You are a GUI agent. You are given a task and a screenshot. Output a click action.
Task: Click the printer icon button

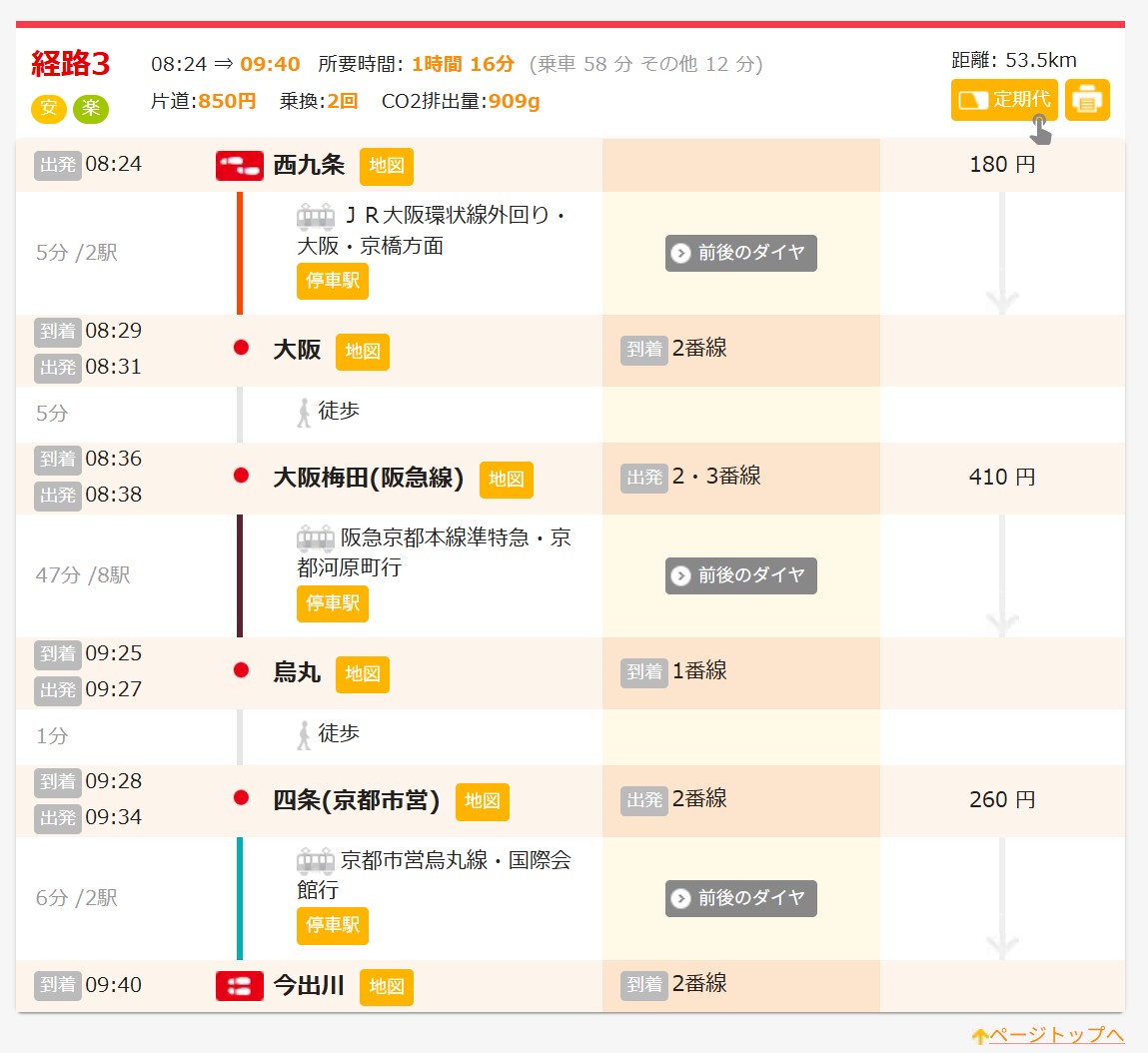(1087, 100)
